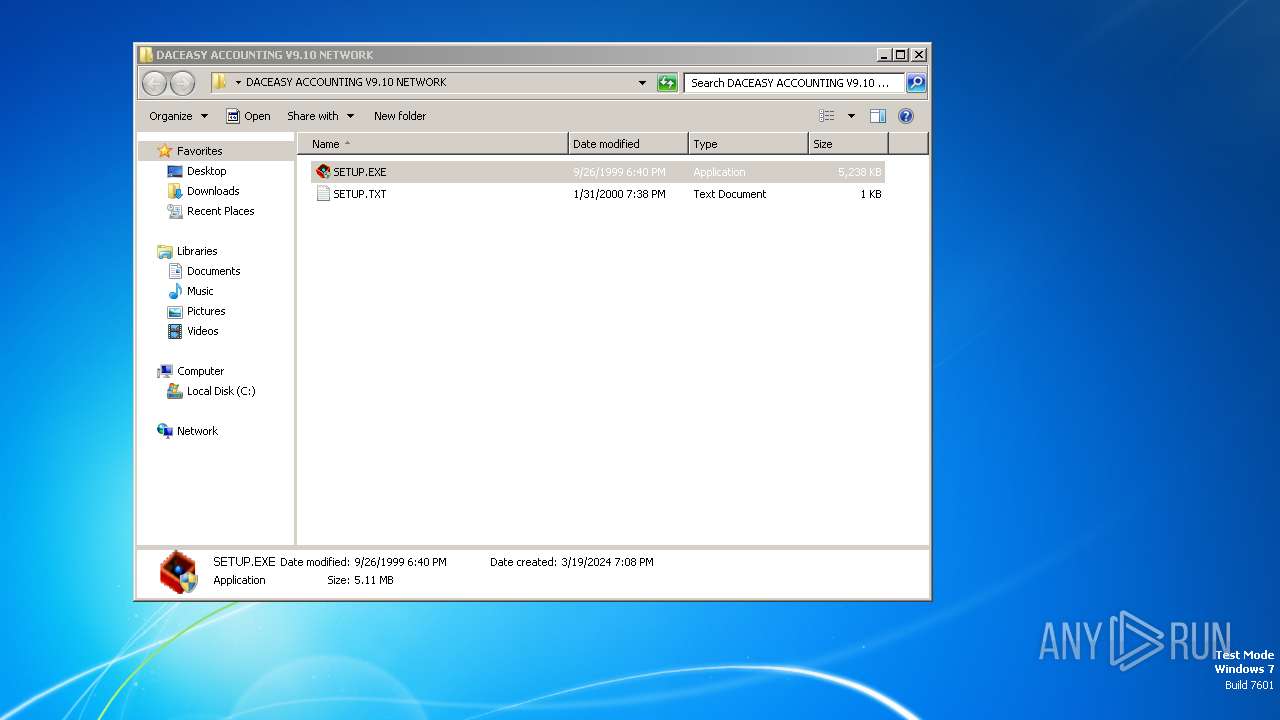Screen dimensions: 1280x720
Task: Click the Recent Places icon
Action: coord(175,211)
